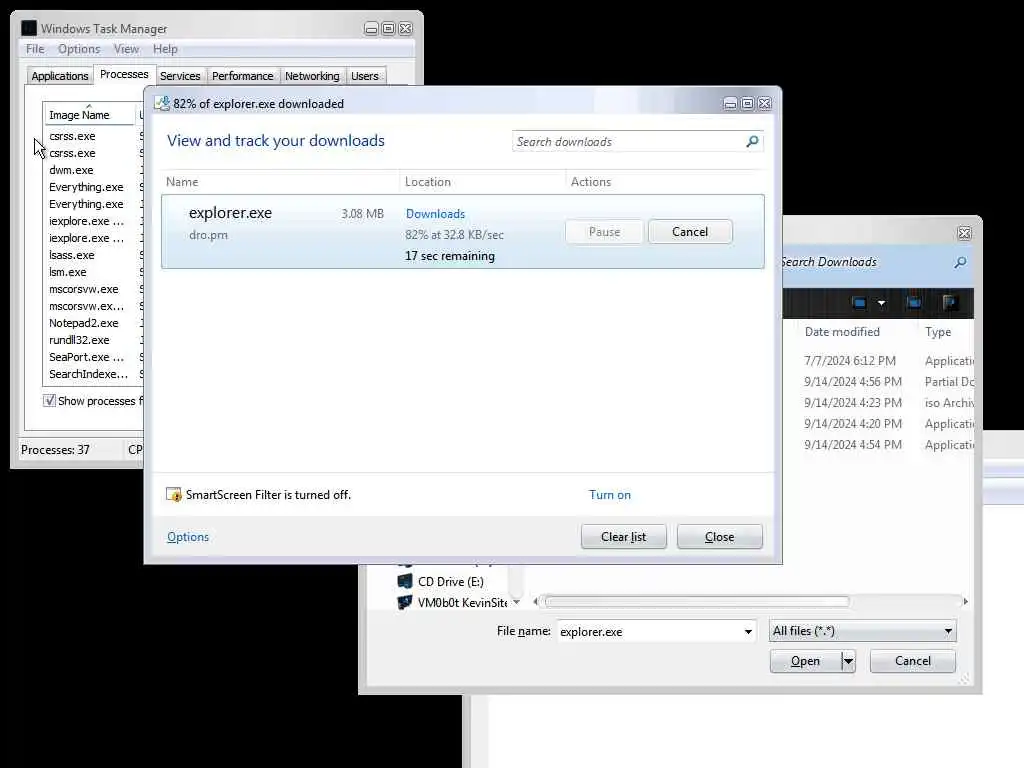The width and height of the screenshot is (1024, 768).
Task: Click the Task Manager title bar icon
Action: (x=29, y=28)
